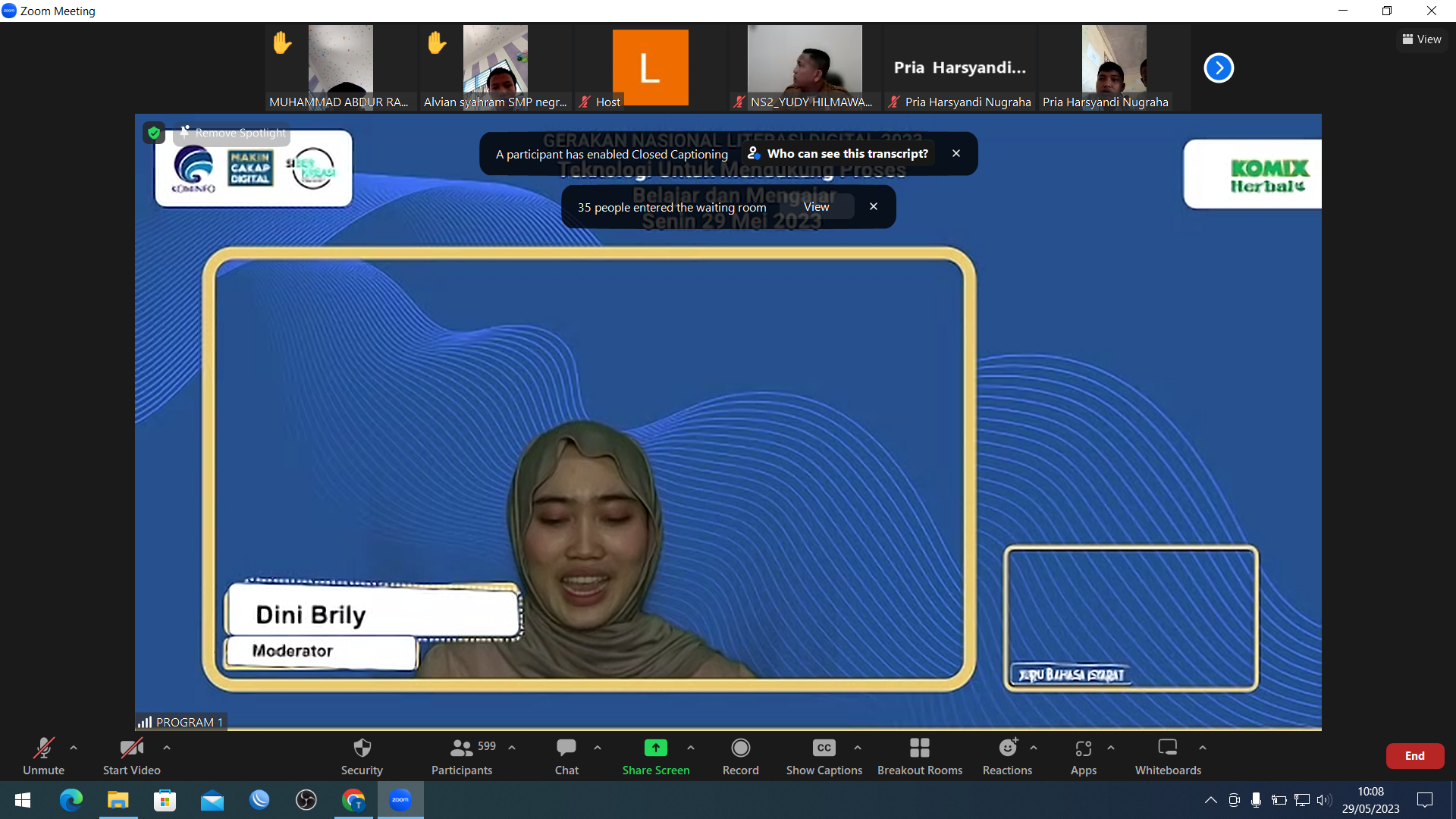Open OBS Studio from the taskbar
This screenshot has width=1456, height=819.
coord(306,800)
